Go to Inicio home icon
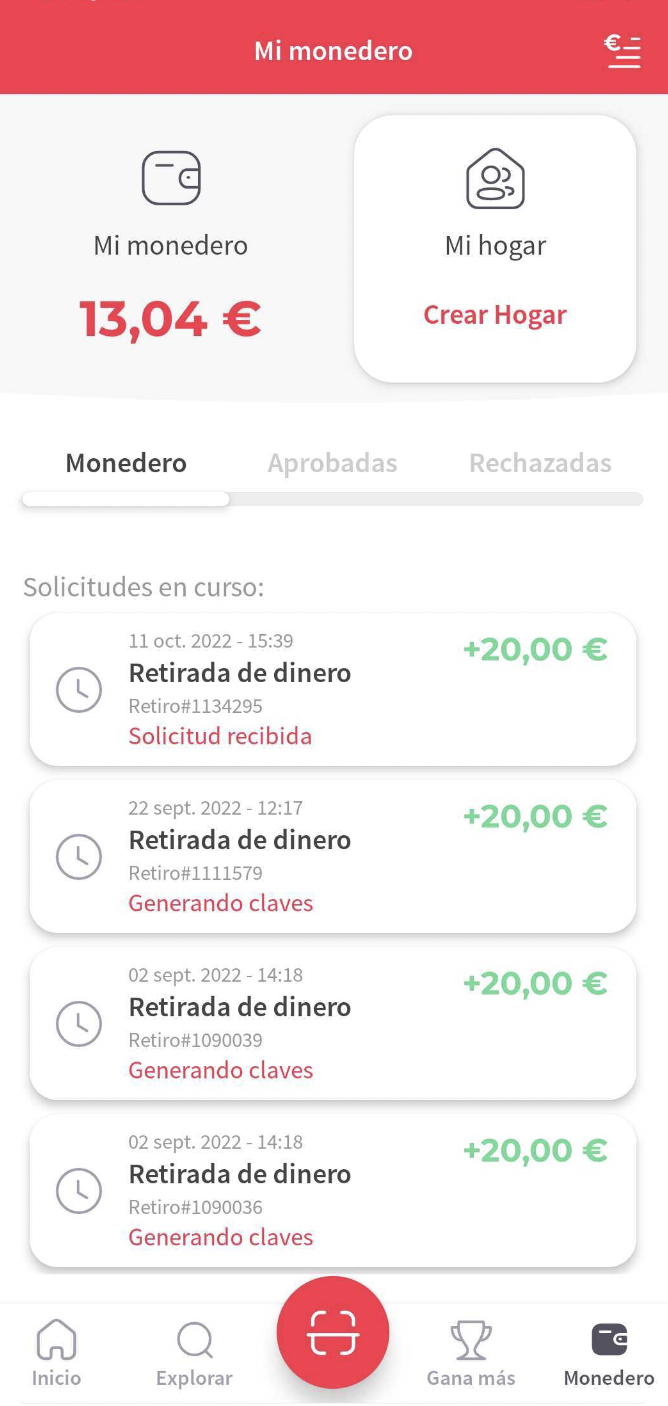This screenshot has height=1406, width=668. [56, 1340]
